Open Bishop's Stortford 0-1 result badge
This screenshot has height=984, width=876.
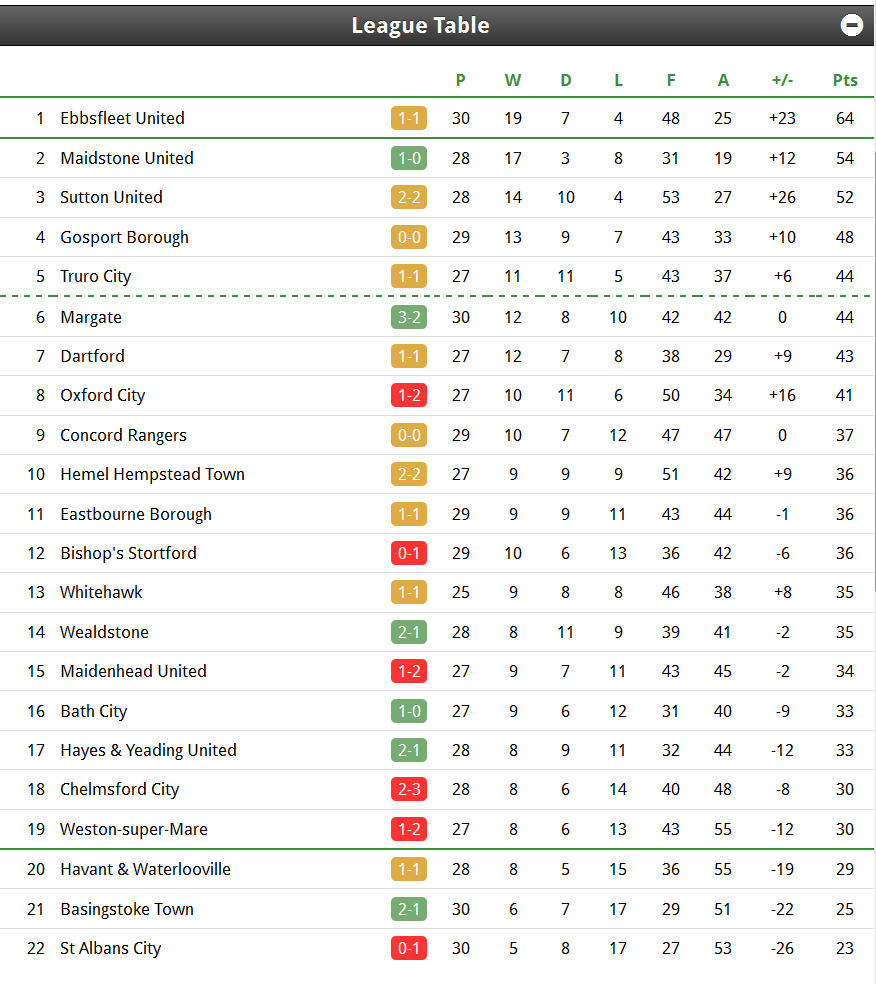409,553
